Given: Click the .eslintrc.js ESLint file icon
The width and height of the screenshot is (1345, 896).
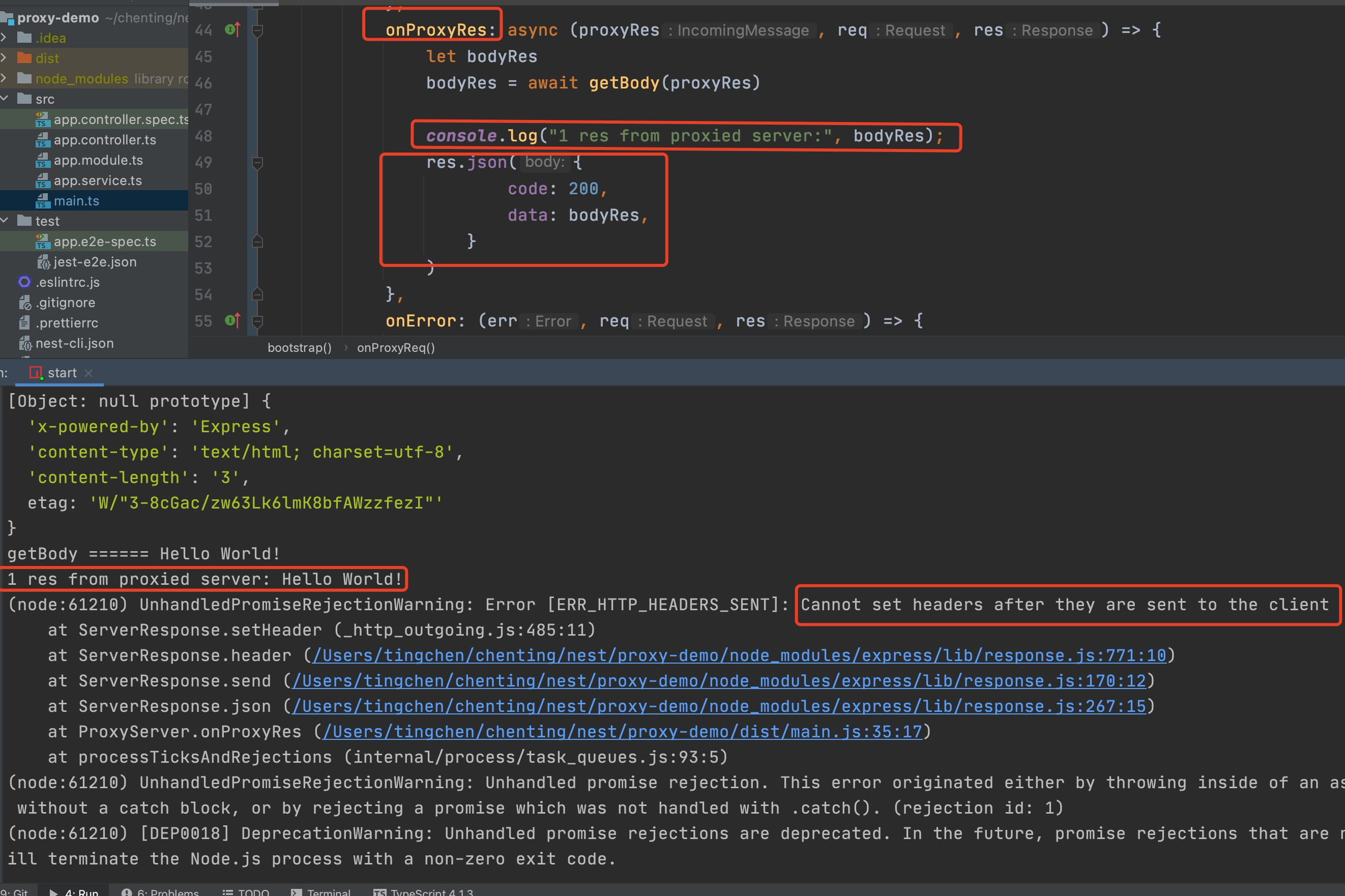Looking at the screenshot, I should [x=24, y=282].
